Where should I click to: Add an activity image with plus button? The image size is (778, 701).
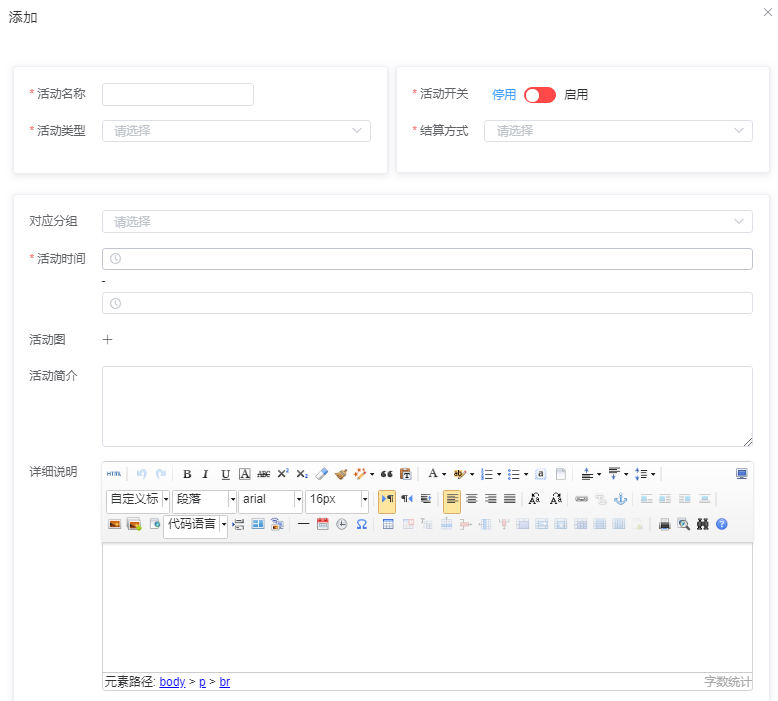point(107,339)
